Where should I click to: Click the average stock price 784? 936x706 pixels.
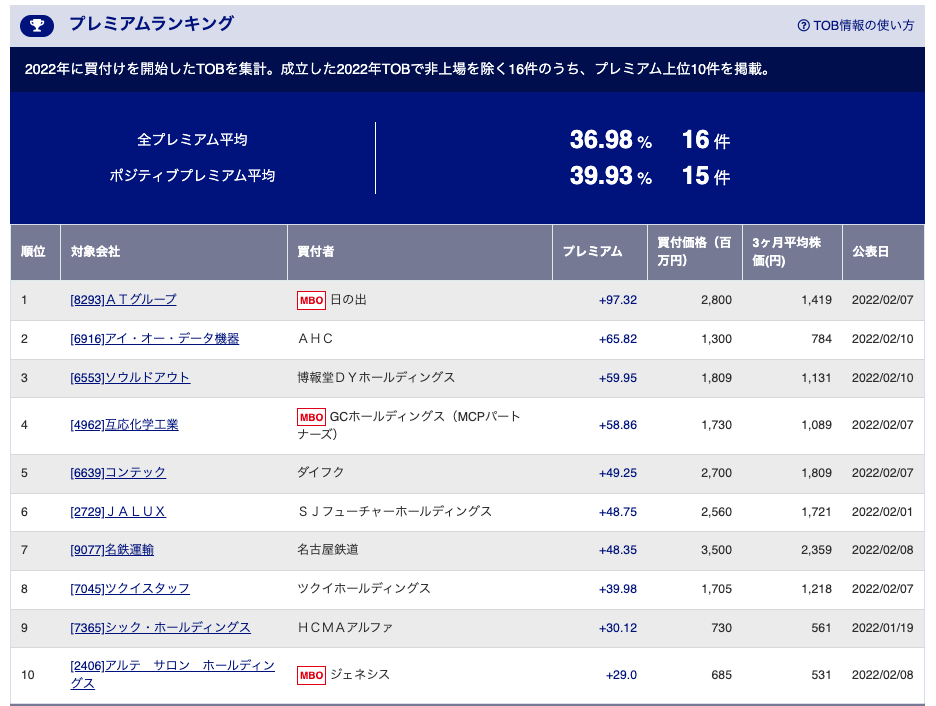(821, 339)
